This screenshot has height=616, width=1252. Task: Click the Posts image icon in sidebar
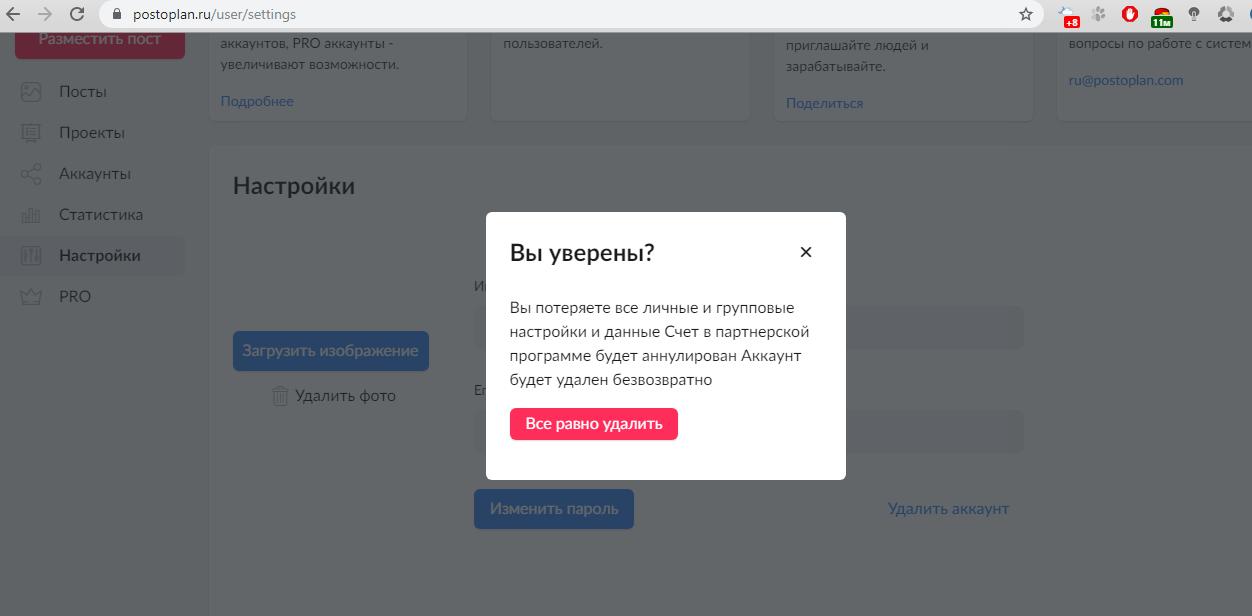coord(31,92)
